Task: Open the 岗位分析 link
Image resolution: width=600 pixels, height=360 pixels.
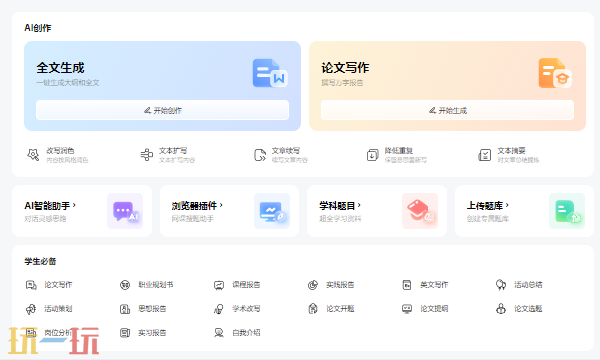Action: coord(58,333)
